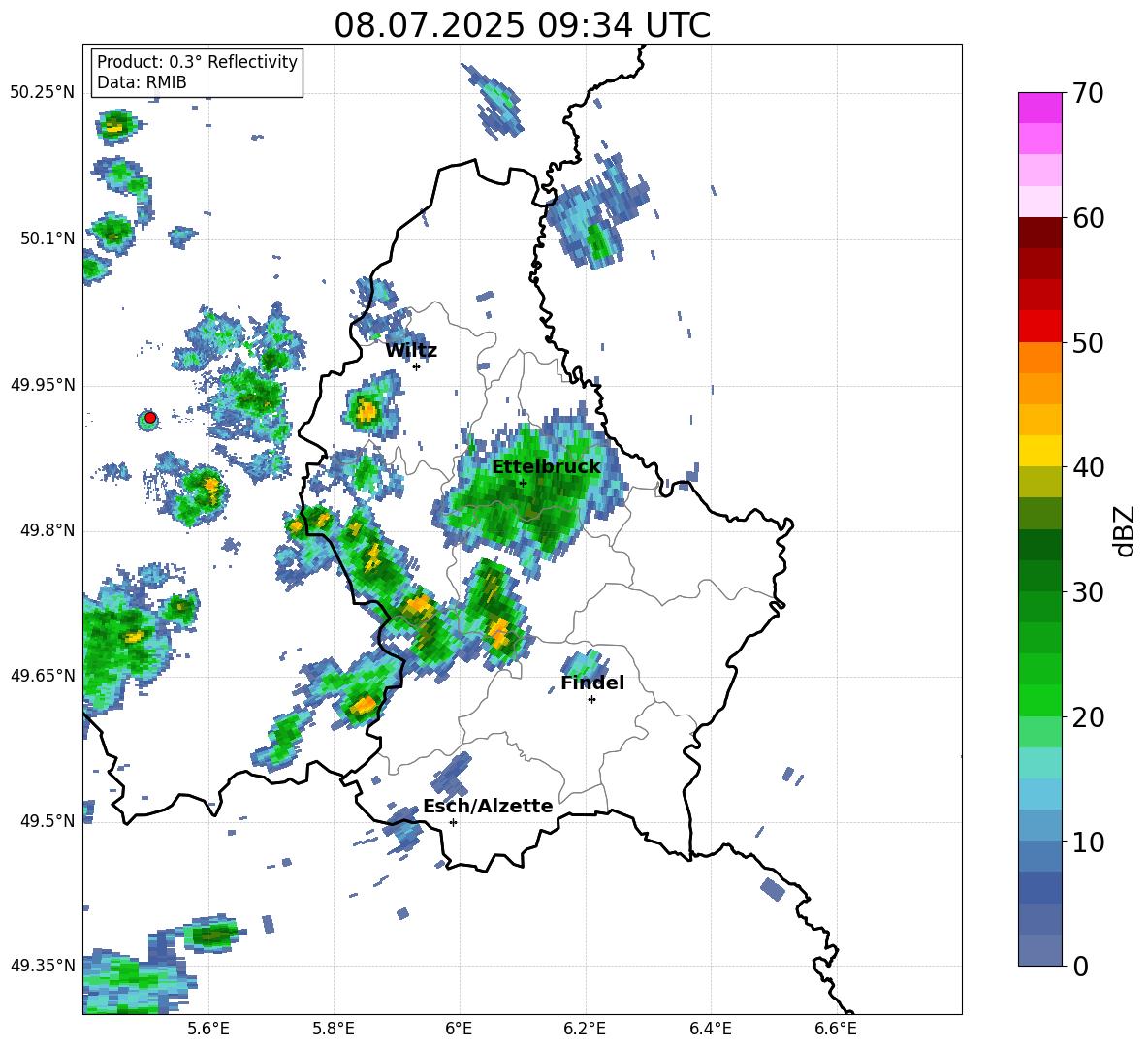
Task: Click the title 08.07.2025 09:34 UTC
Action: [522, 25]
